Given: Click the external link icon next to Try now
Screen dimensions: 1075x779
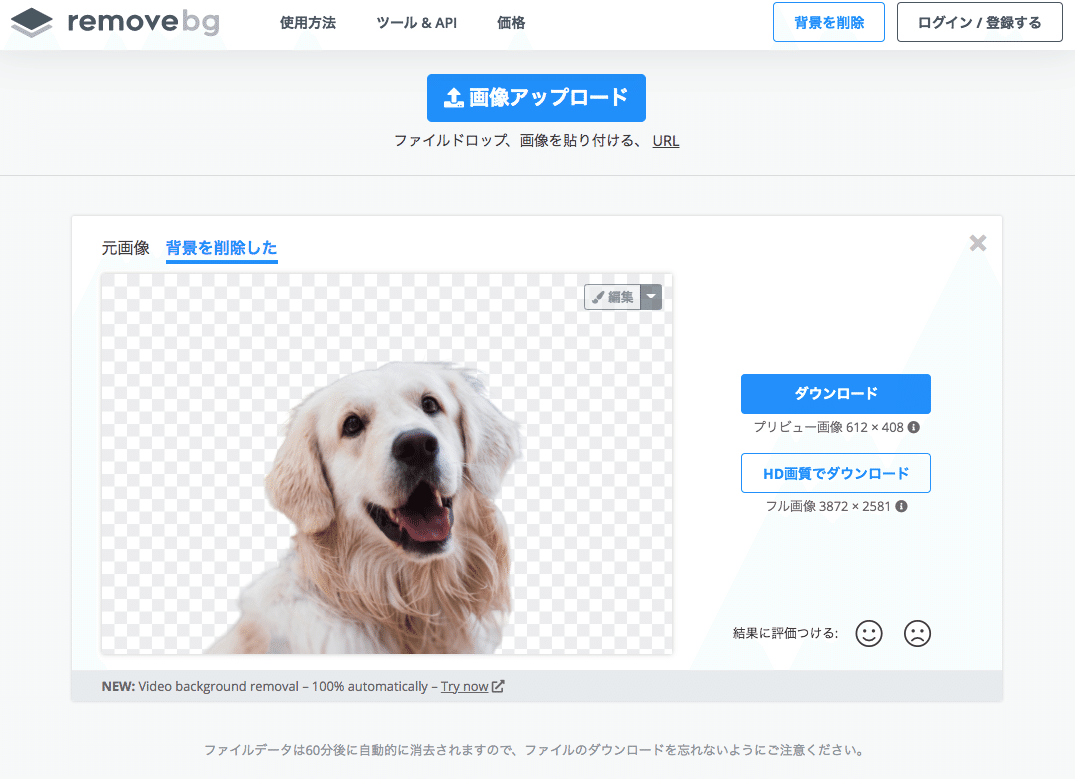Looking at the screenshot, I should pos(497,686).
